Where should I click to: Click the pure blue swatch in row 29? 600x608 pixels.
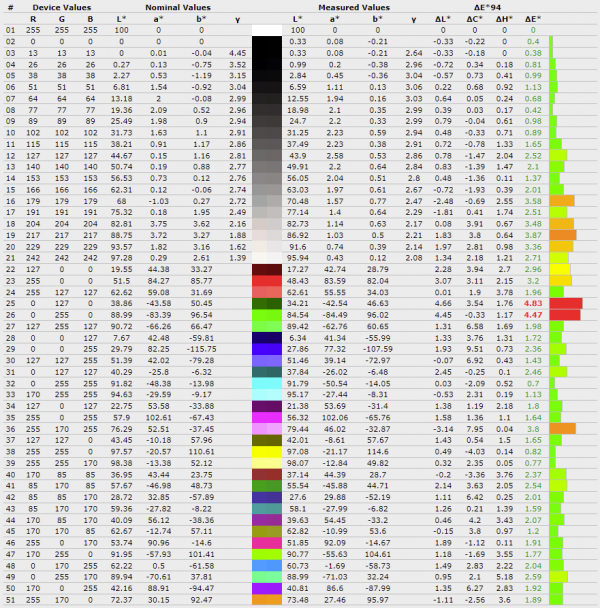(267, 349)
